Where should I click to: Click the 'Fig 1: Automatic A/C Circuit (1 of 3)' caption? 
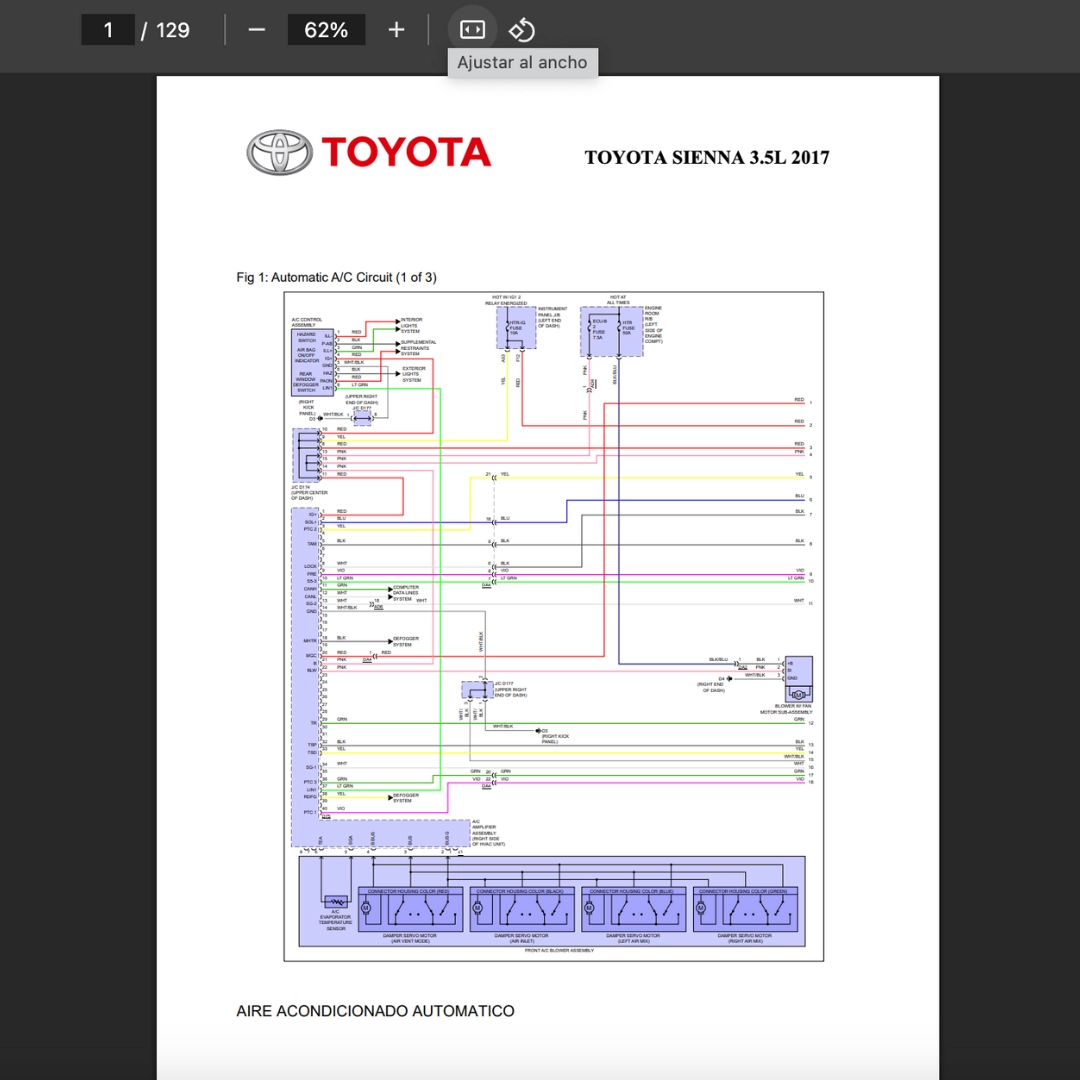coord(336,277)
